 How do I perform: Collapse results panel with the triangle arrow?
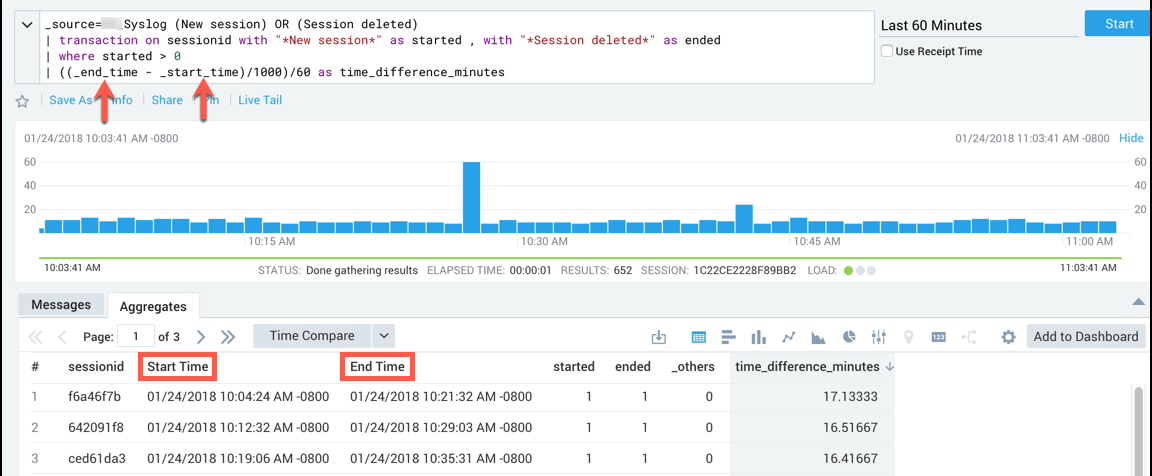1137,301
